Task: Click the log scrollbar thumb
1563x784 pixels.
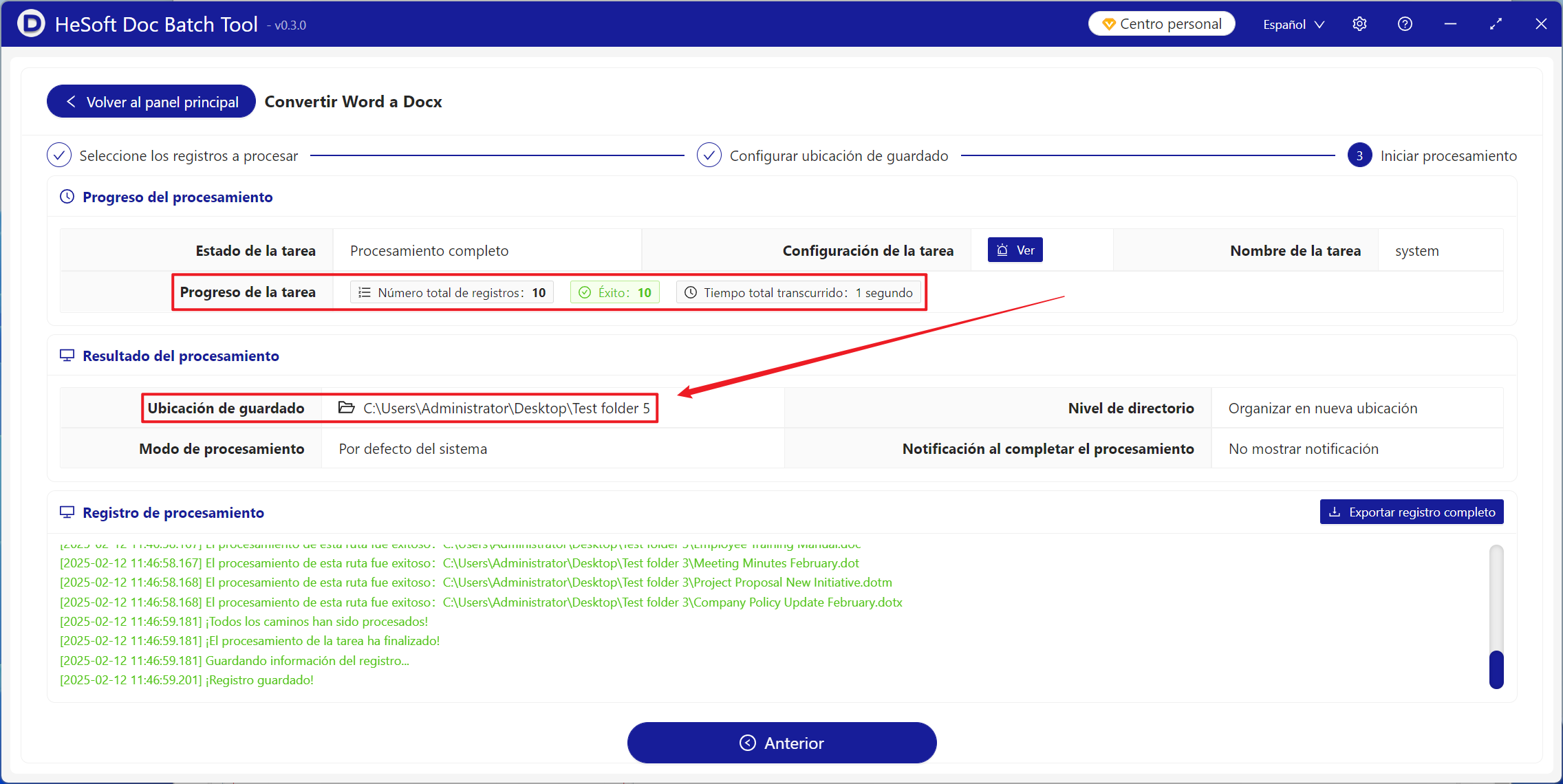Action: 1496,669
